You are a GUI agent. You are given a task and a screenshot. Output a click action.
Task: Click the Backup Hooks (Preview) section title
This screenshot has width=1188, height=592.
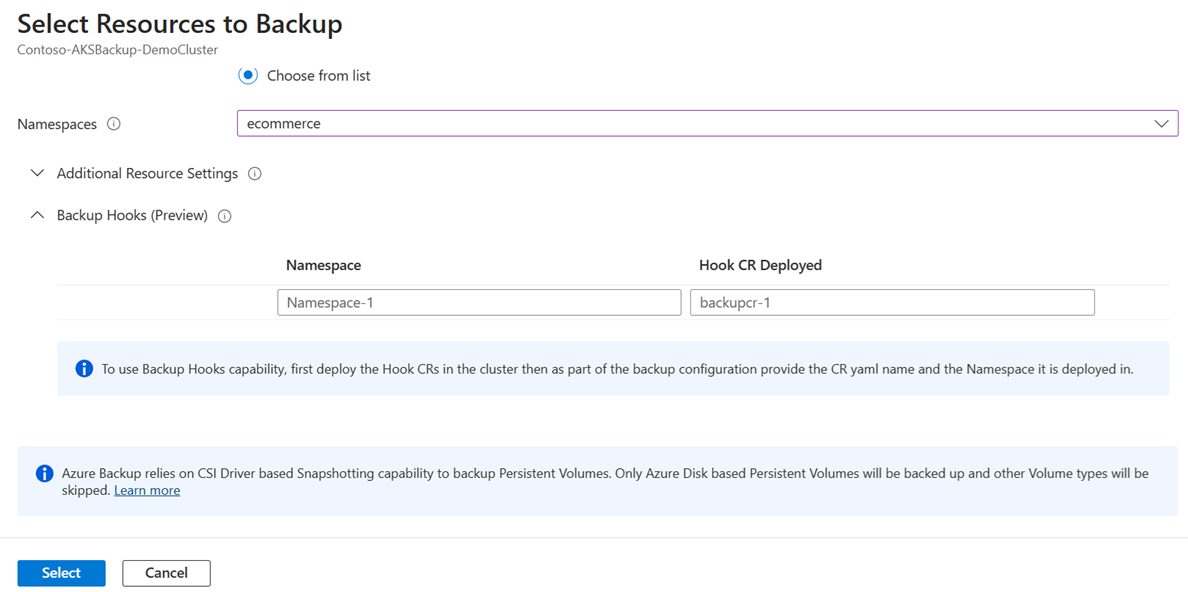tap(132, 215)
